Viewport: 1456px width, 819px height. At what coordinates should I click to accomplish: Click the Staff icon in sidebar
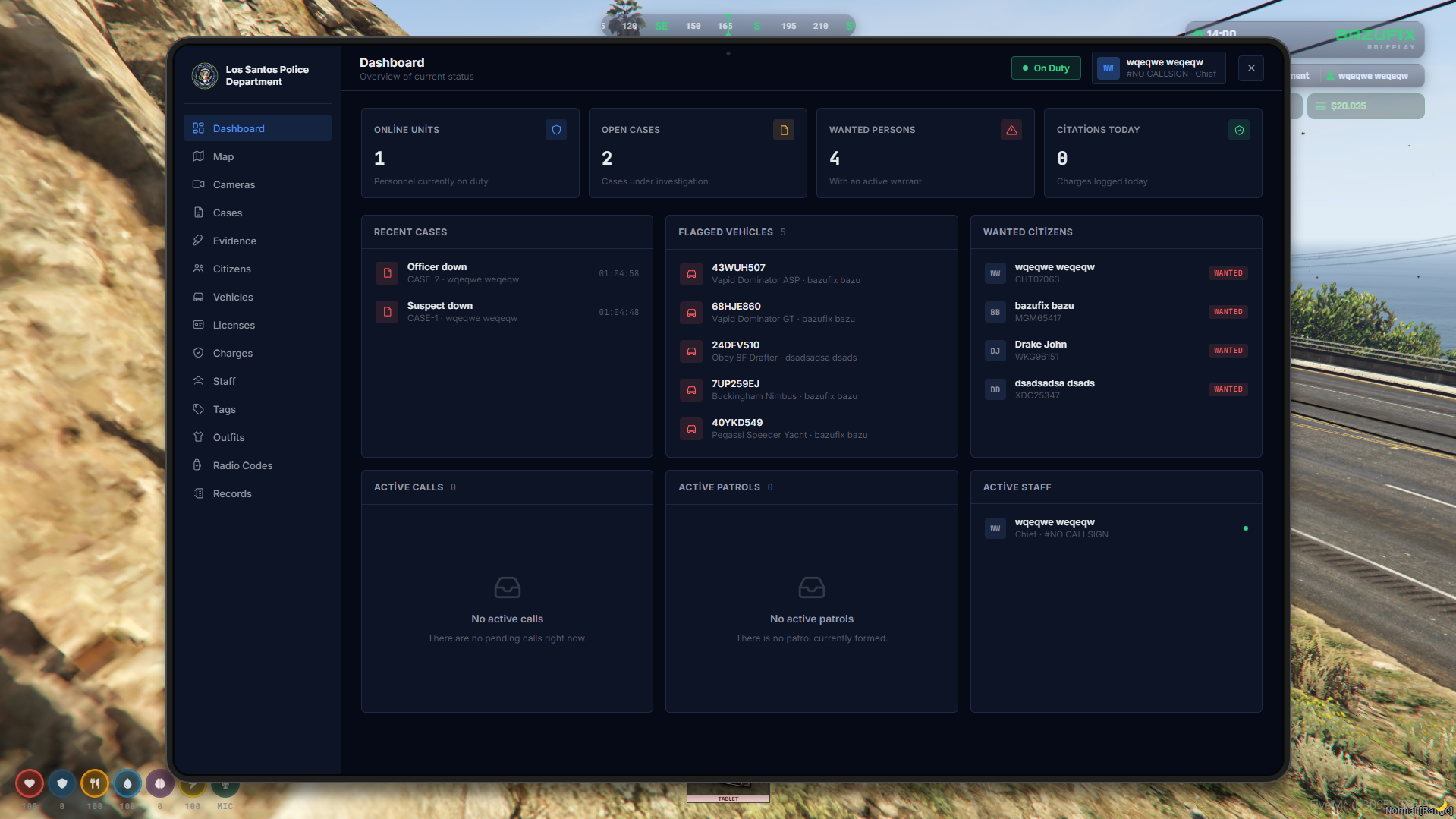pyautogui.click(x=198, y=381)
